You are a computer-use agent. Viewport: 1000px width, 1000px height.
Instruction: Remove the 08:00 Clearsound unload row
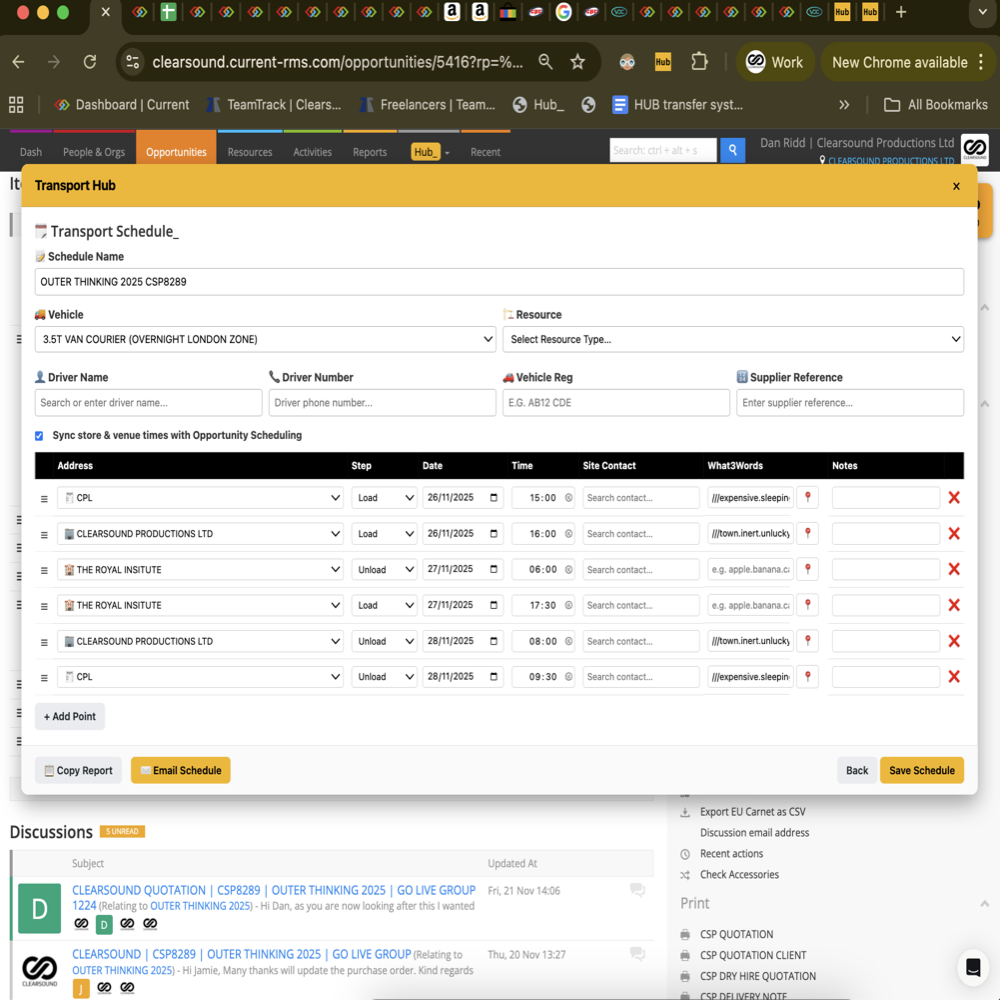953,641
